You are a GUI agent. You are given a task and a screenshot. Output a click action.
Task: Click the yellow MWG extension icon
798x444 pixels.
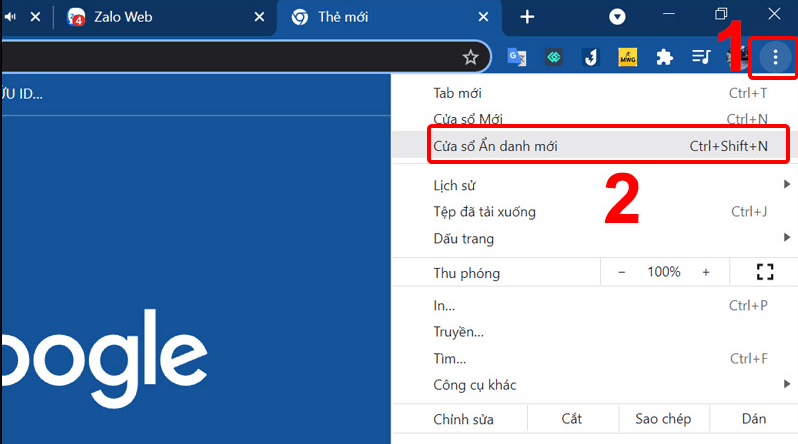coord(627,58)
